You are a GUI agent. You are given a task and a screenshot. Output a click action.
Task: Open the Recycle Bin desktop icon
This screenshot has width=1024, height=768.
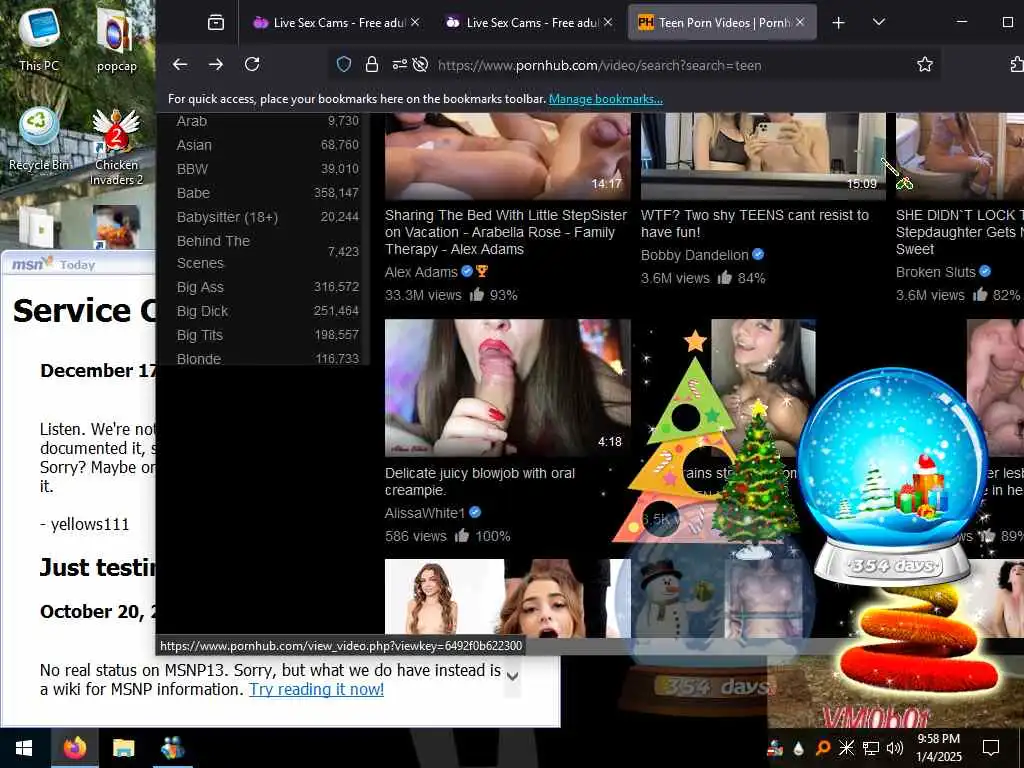(39, 139)
